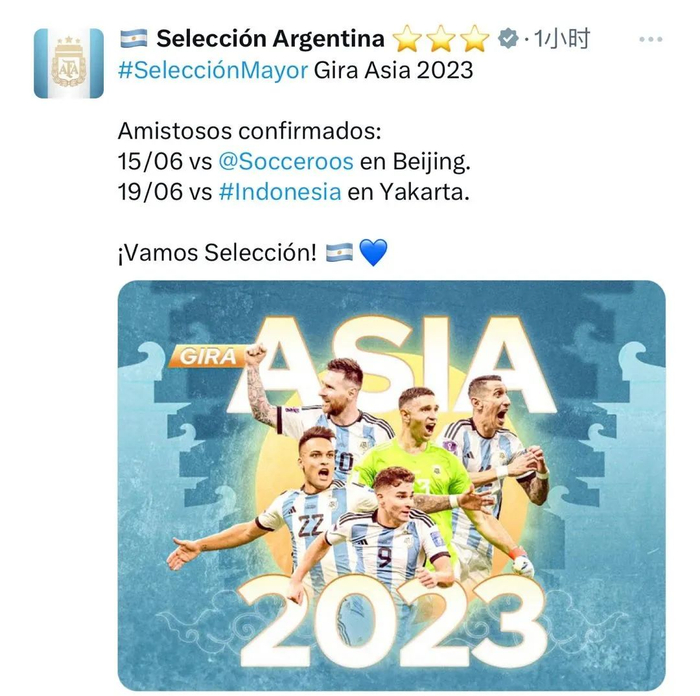This screenshot has height=696, width=700.
Task: Click the orange GIRA label in image
Action: point(208,356)
